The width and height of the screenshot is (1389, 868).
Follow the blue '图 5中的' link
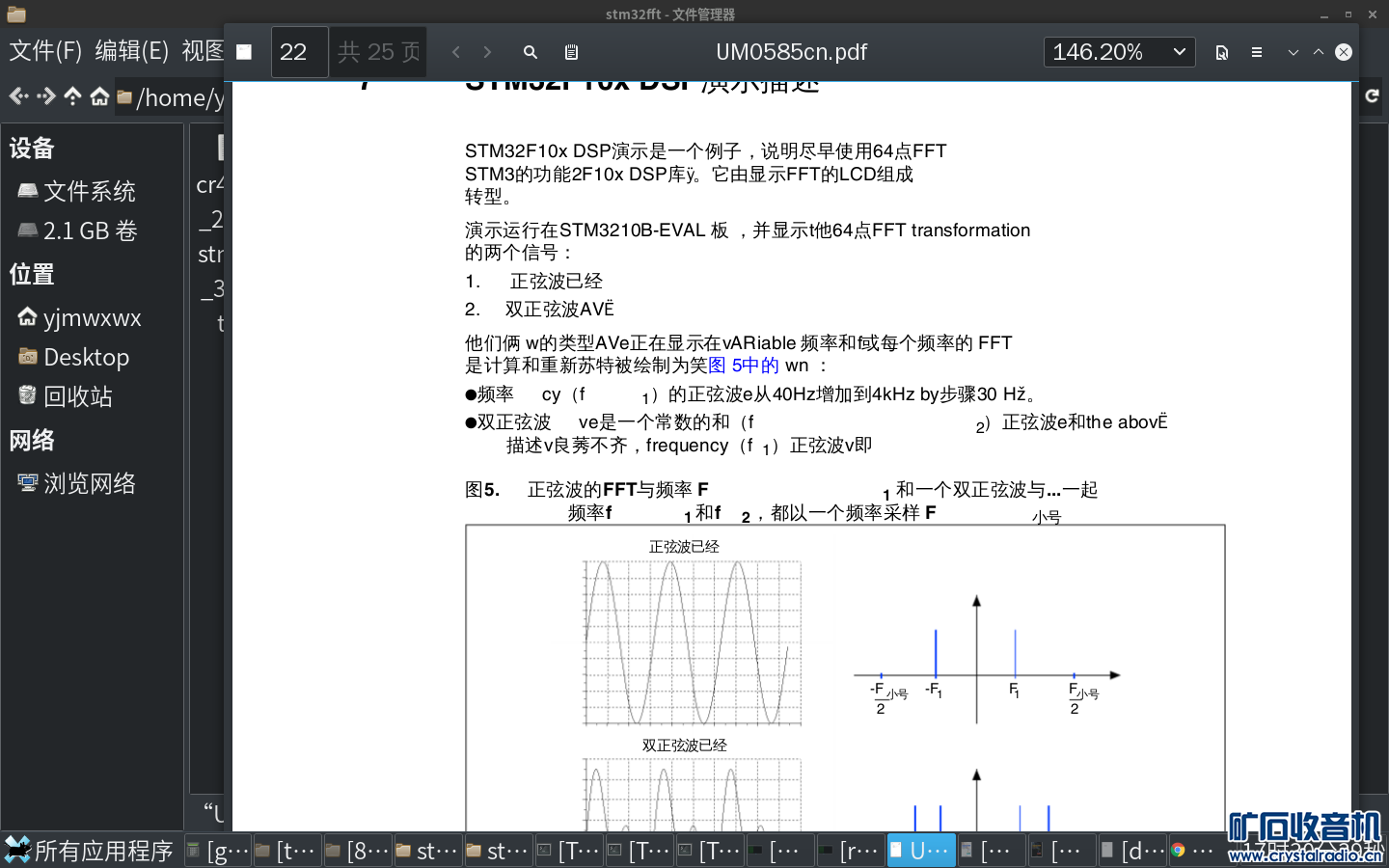tap(744, 366)
